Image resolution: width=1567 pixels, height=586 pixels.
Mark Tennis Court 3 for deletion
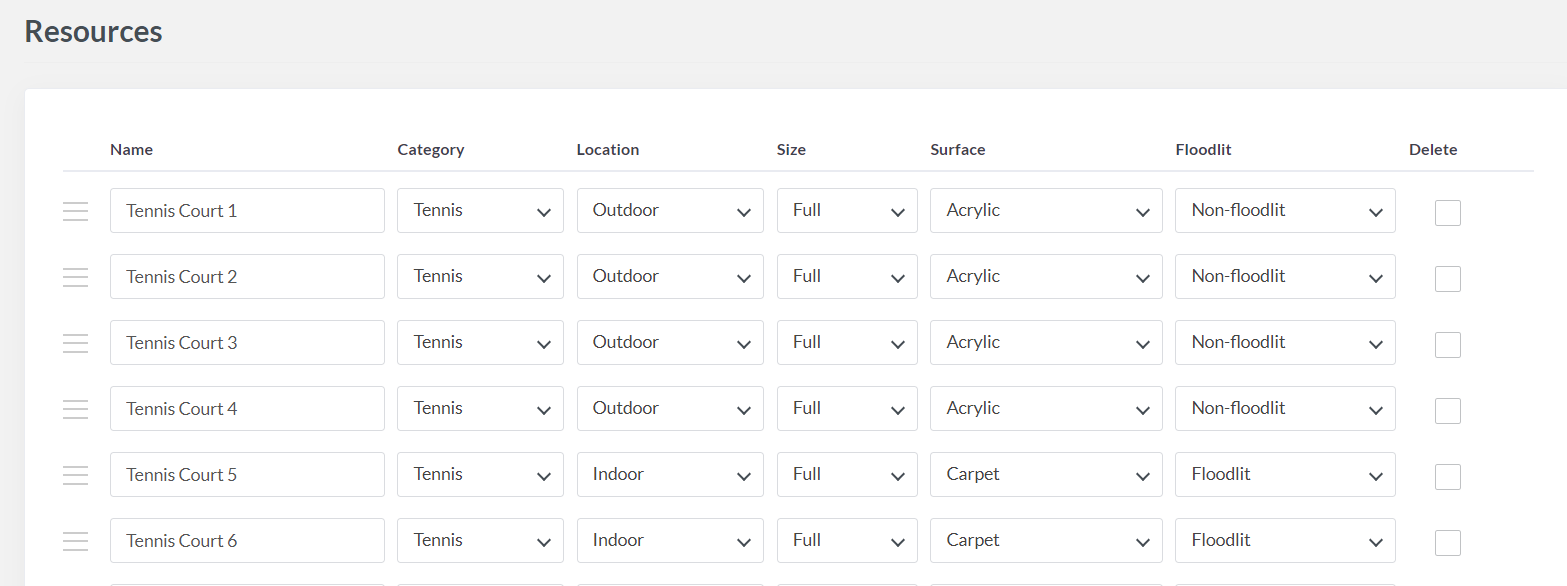(1447, 344)
